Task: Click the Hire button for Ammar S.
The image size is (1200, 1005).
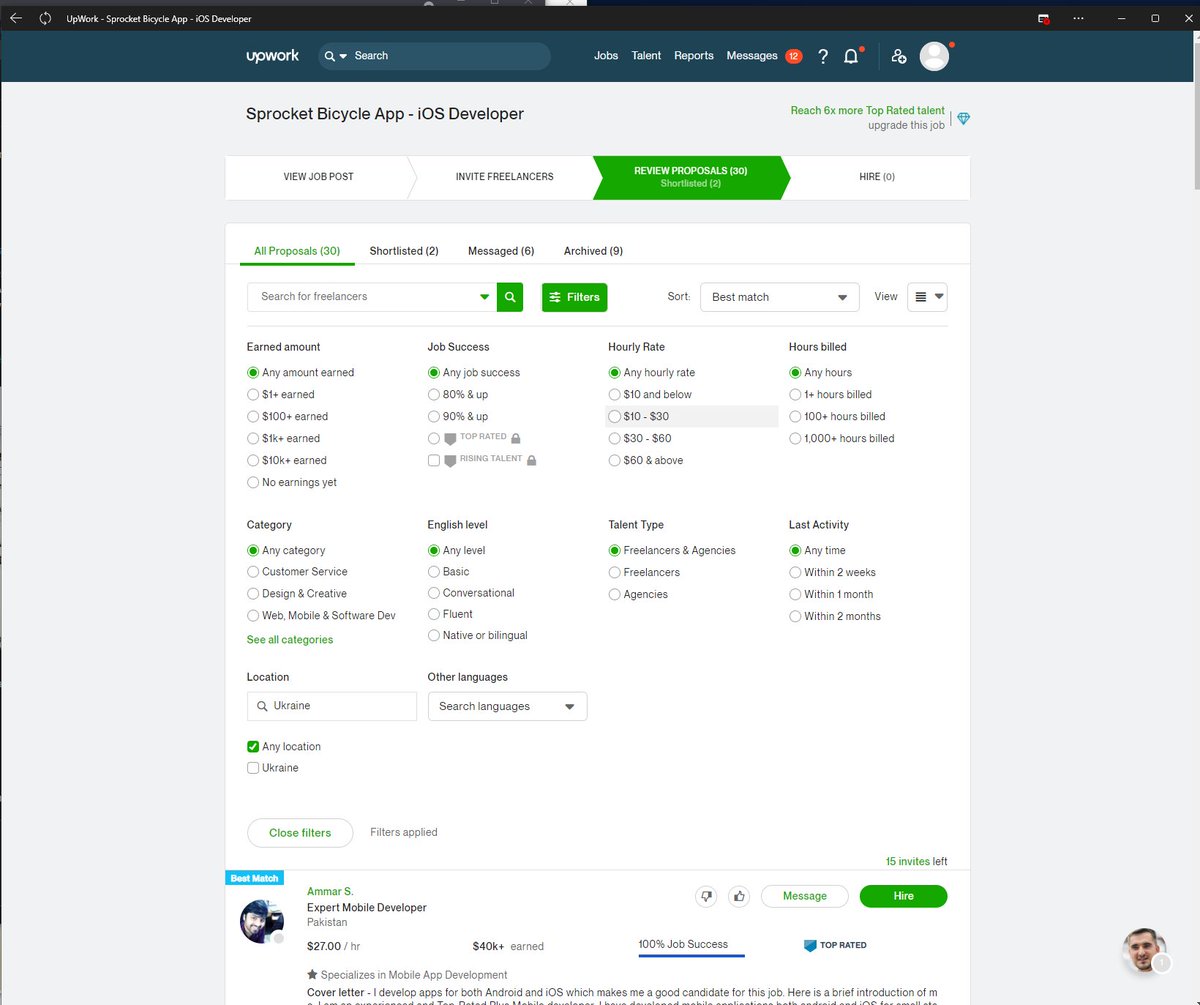Action: pos(903,896)
